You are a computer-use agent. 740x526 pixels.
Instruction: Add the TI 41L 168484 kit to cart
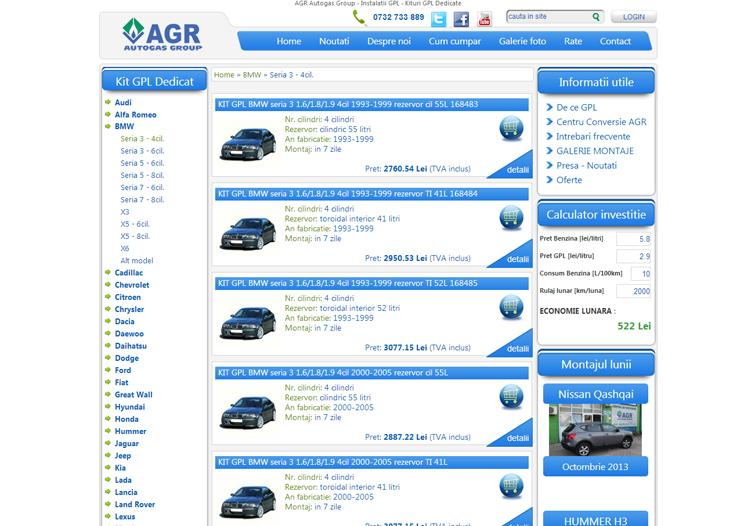click(x=511, y=218)
